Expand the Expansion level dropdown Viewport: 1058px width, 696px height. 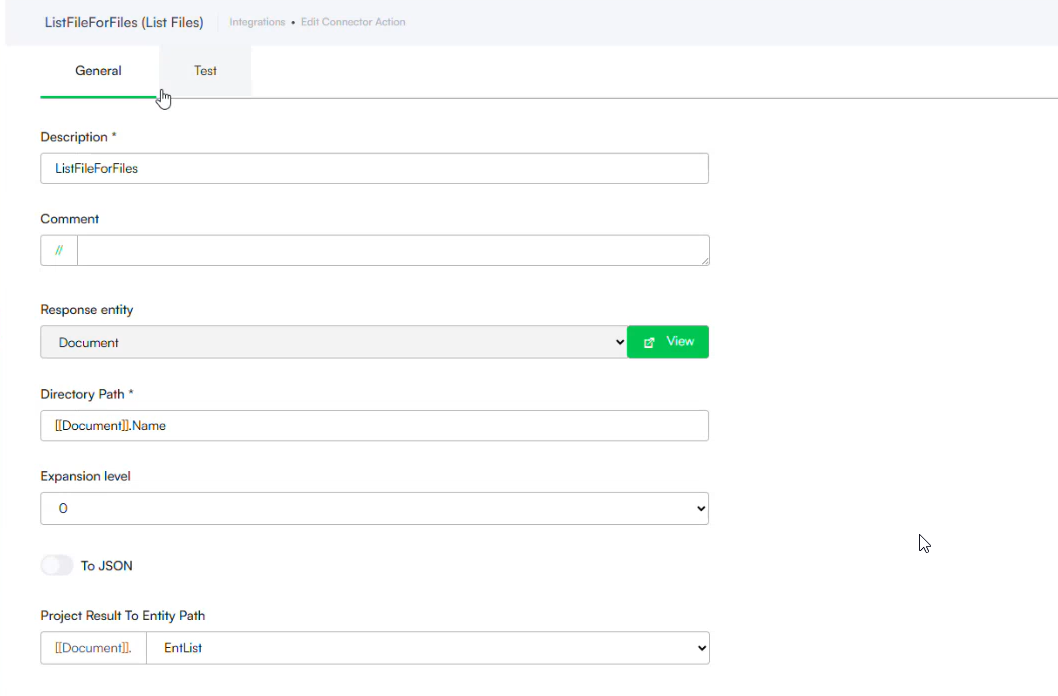pyautogui.click(x=374, y=508)
